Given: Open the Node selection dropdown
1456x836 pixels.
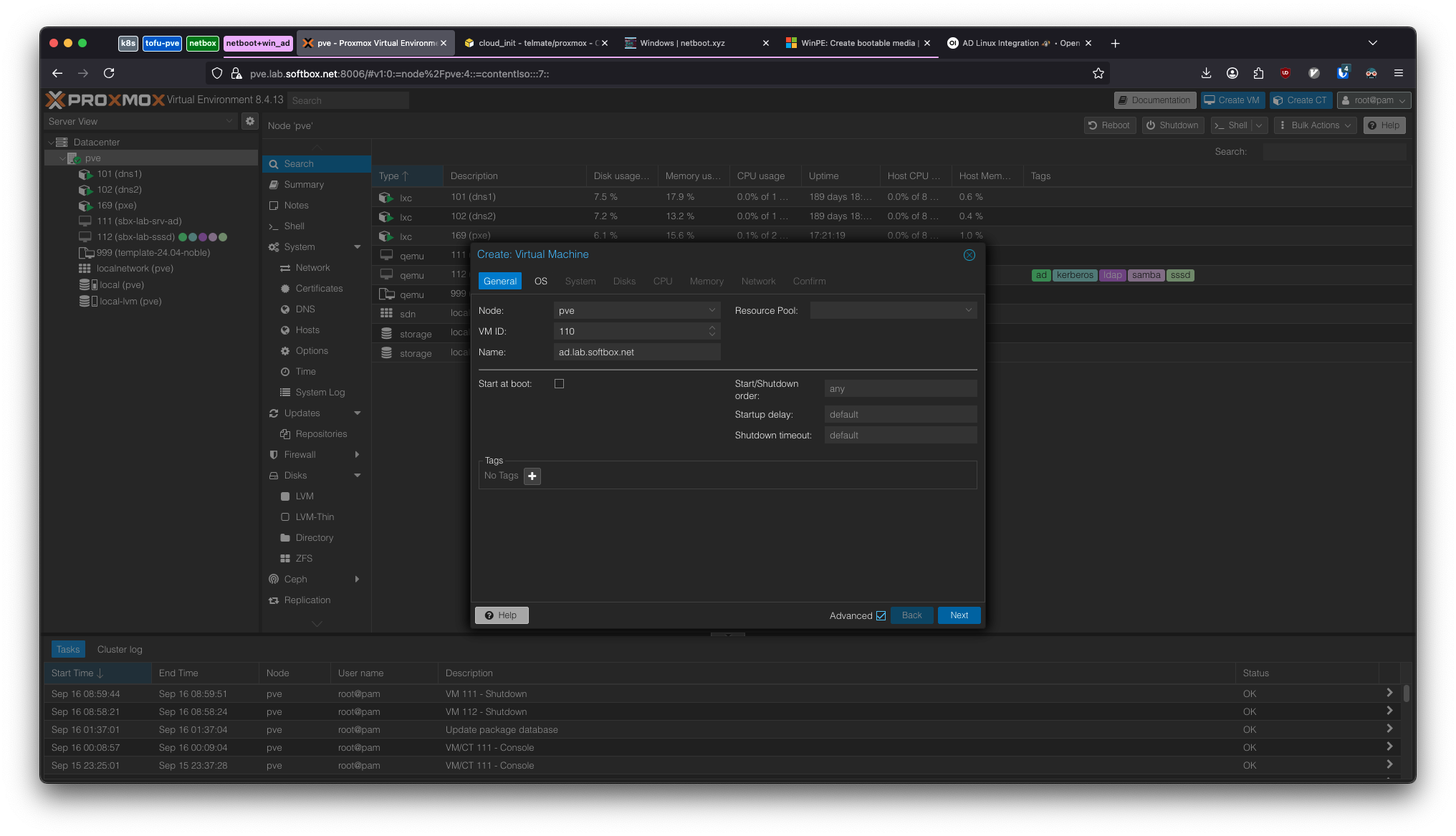Looking at the screenshot, I should pos(712,310).
